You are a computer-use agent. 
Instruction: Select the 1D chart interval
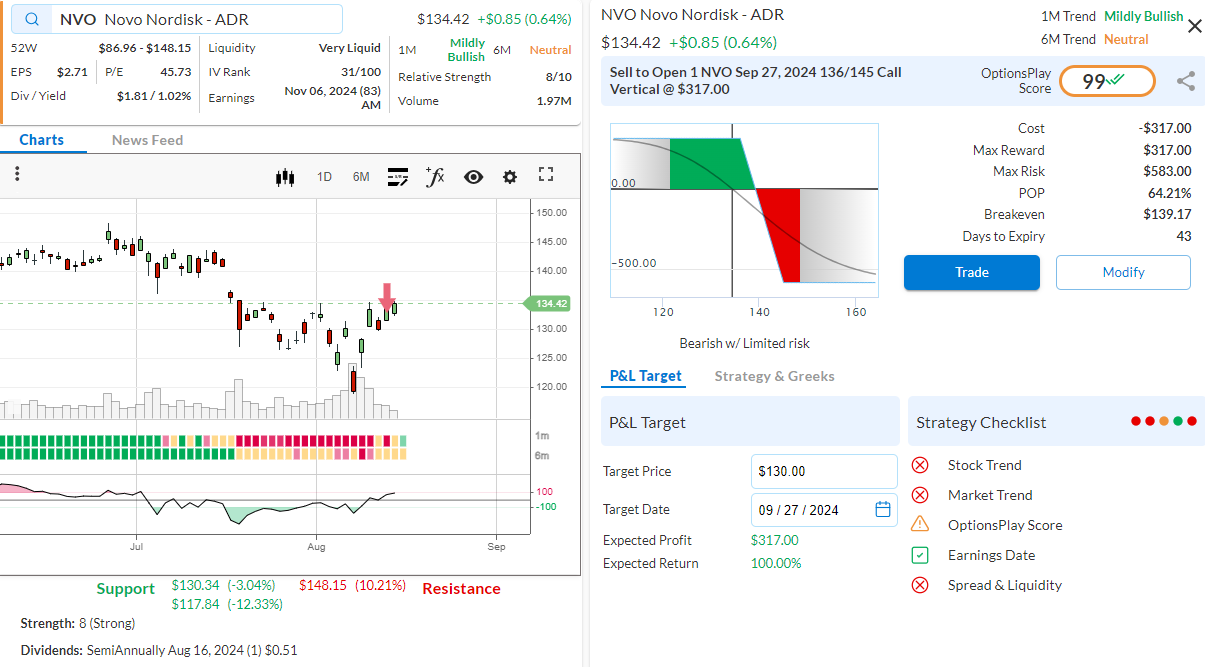pos(324,177)
